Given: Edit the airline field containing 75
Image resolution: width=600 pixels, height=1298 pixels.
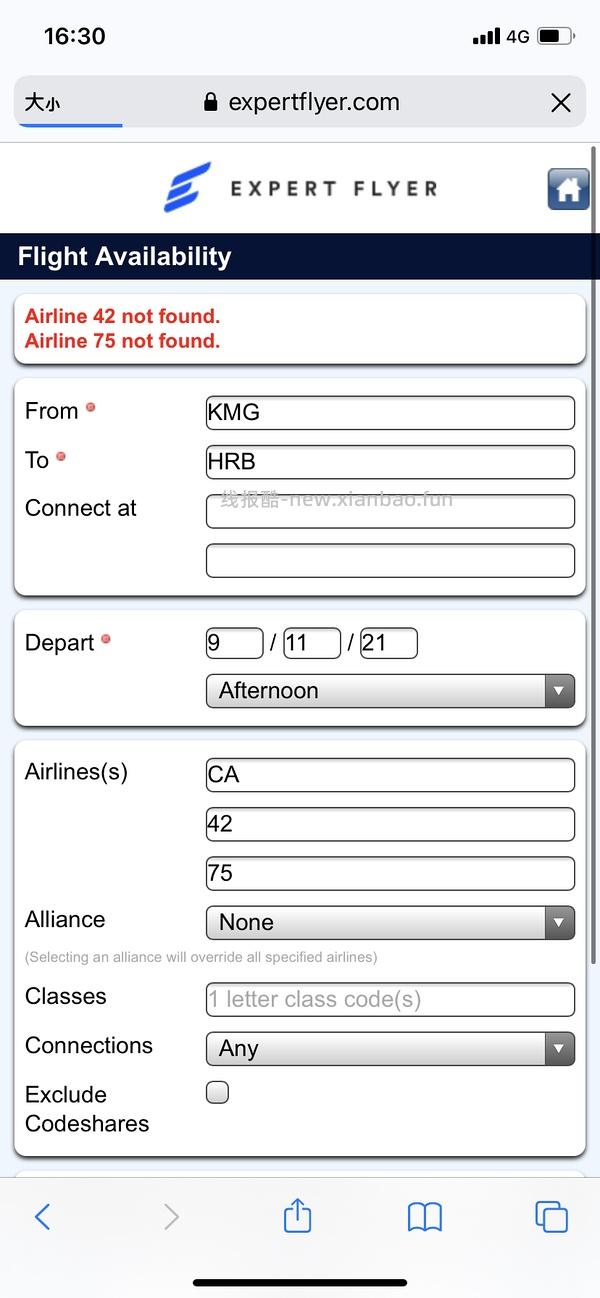Looking at the screenshot, I should pos(390,873).
